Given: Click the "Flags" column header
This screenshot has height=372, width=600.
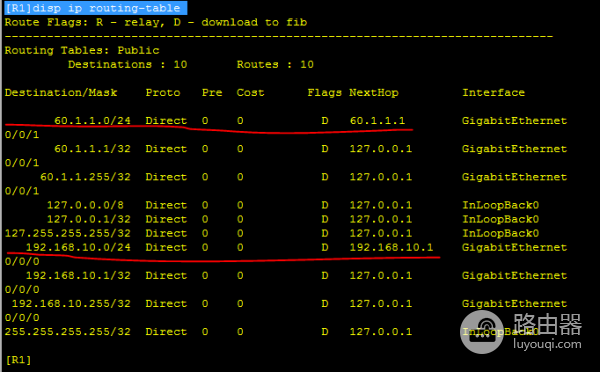Looking at the screenshot, I should coord(324,93).
